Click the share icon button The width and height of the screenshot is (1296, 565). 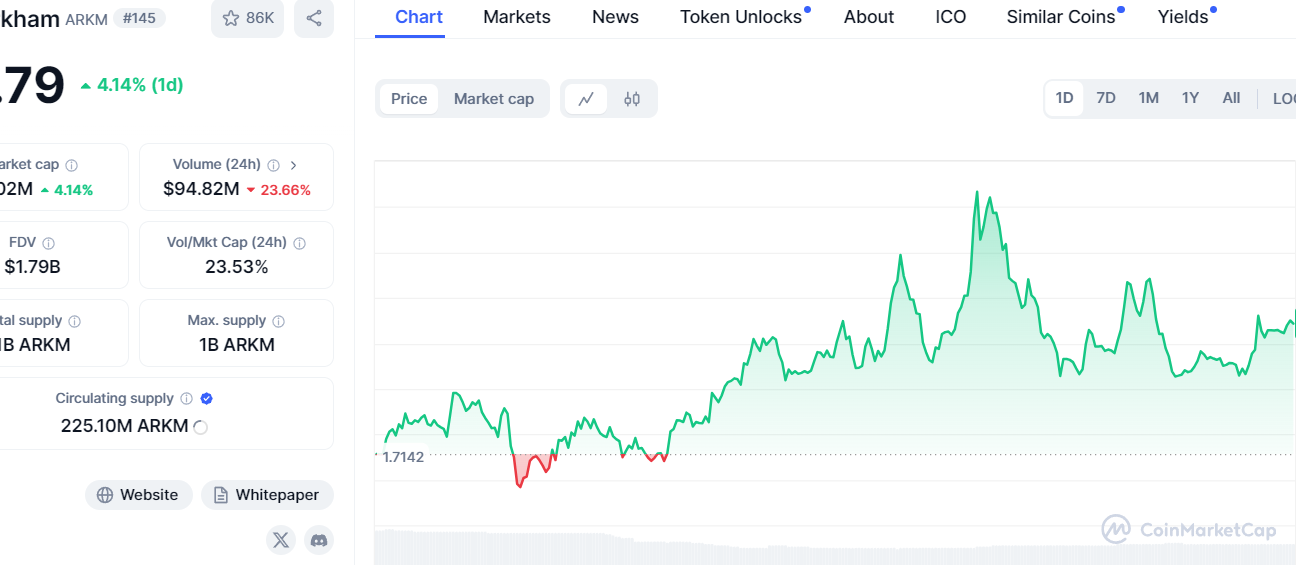coord(314,18)
